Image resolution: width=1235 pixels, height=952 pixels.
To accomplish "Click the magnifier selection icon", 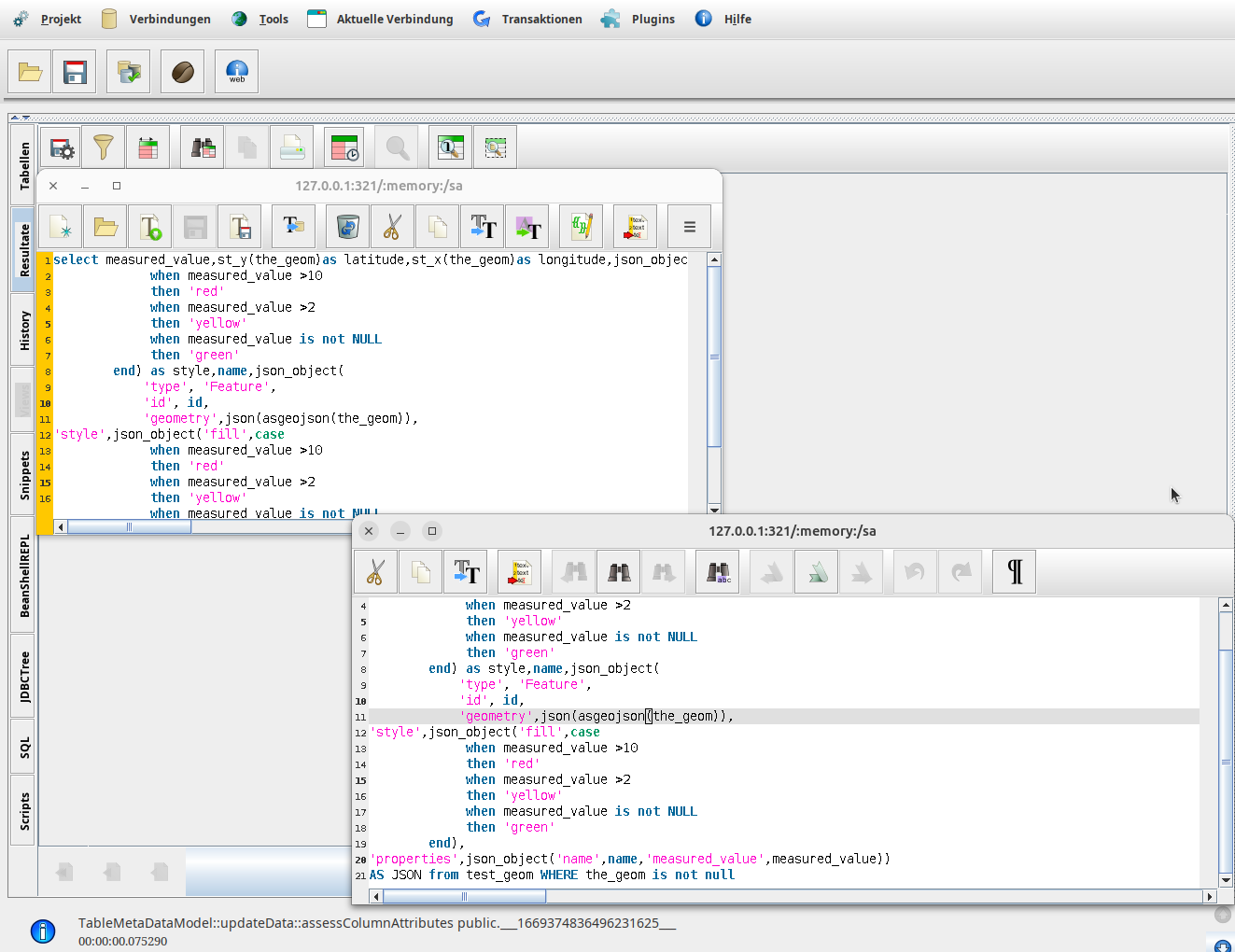I will [495, 147].
